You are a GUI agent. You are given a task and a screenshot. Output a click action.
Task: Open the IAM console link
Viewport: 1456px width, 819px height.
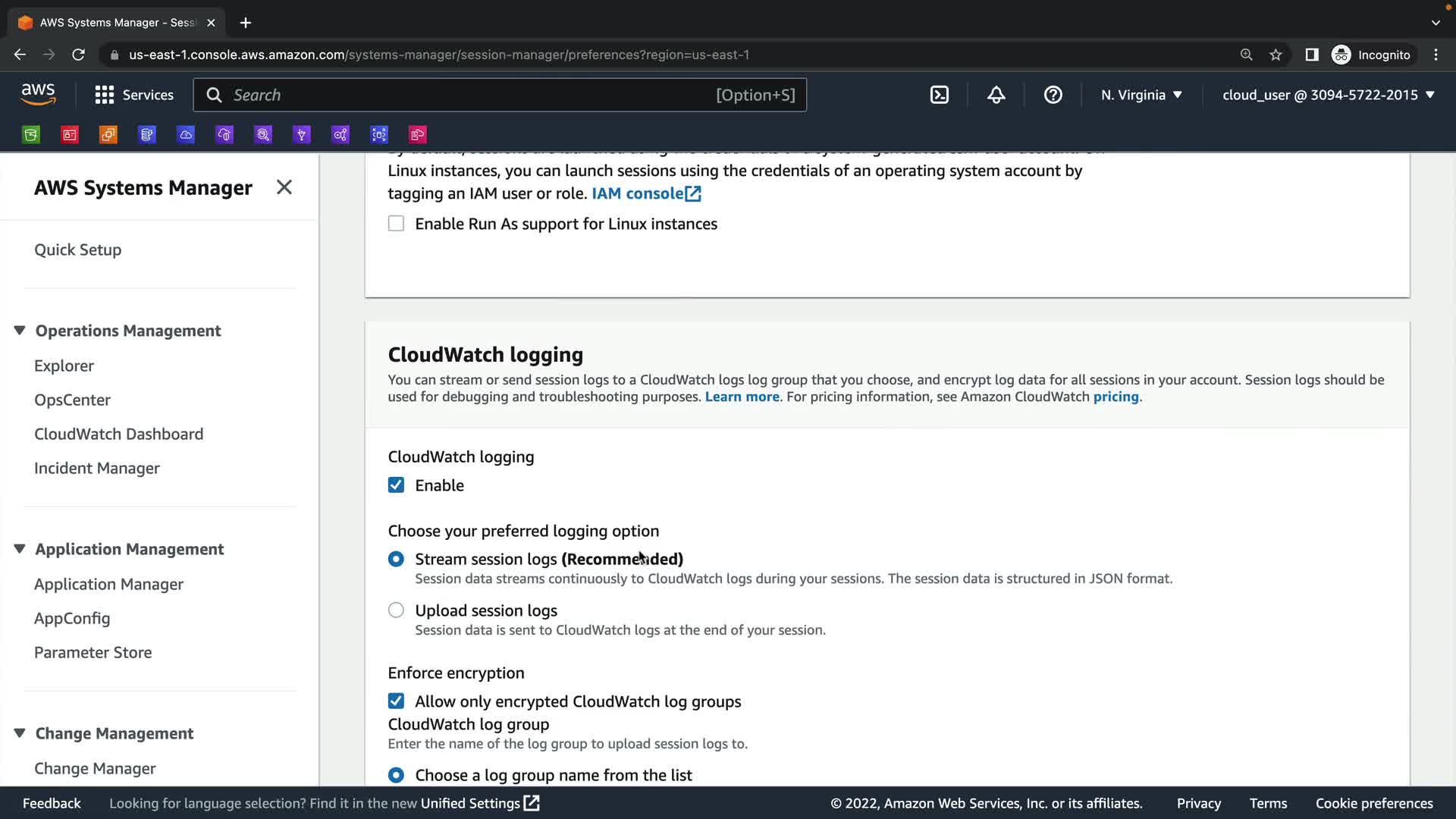tap(645, 193)
